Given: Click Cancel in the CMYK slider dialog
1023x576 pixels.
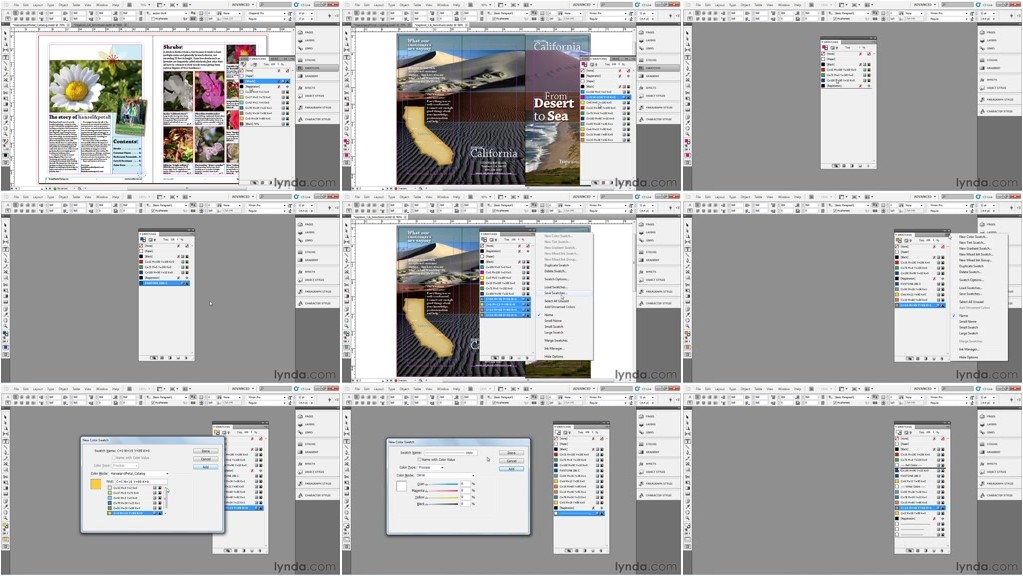Looking at the screenshot, I should click(512, 461).
